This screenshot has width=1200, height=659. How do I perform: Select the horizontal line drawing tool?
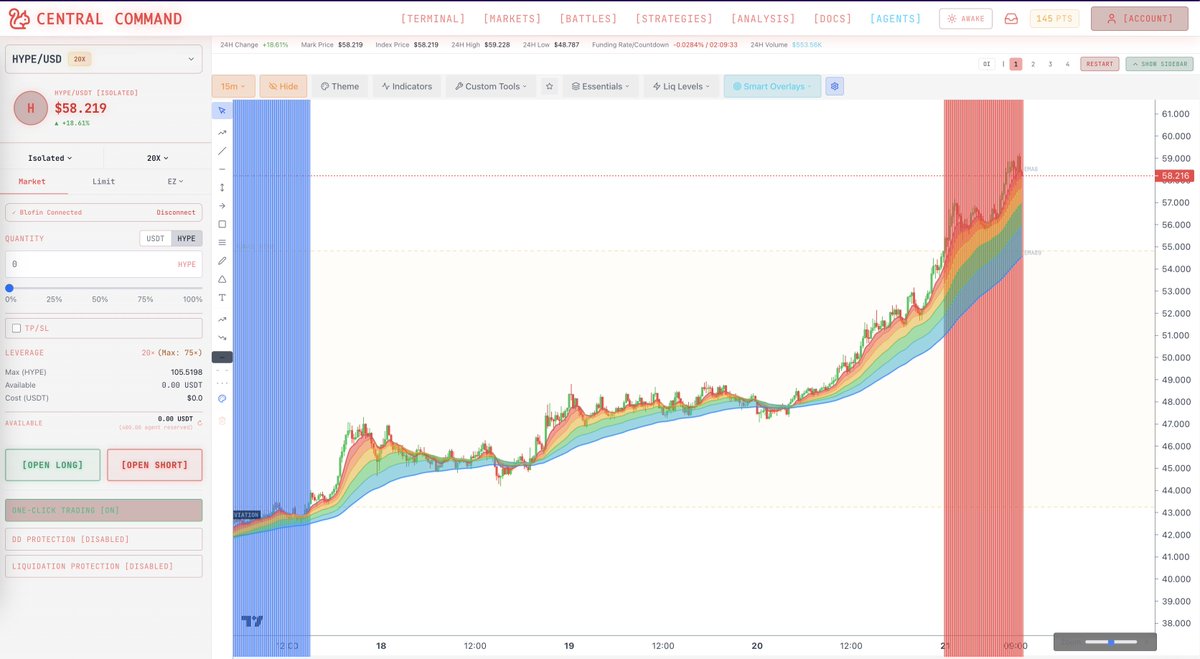[x=222, y=169]
